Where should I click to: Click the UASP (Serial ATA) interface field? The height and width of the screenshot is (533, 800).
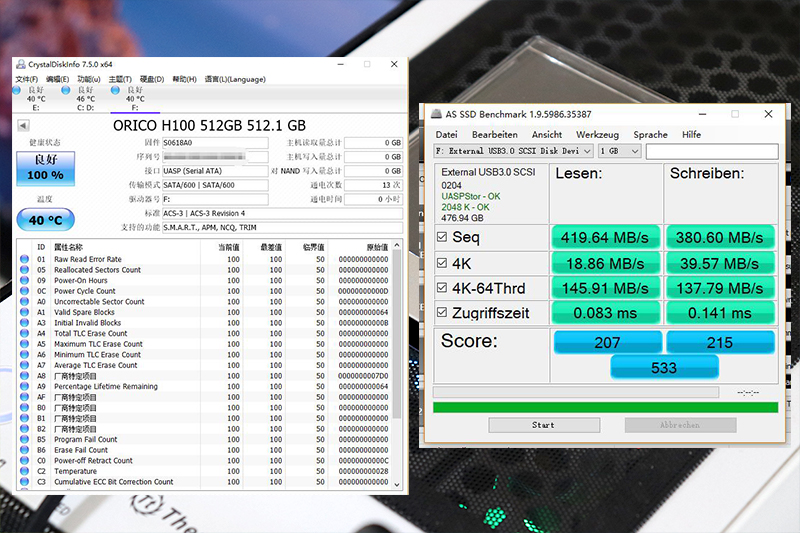click(x=215, y=171)
